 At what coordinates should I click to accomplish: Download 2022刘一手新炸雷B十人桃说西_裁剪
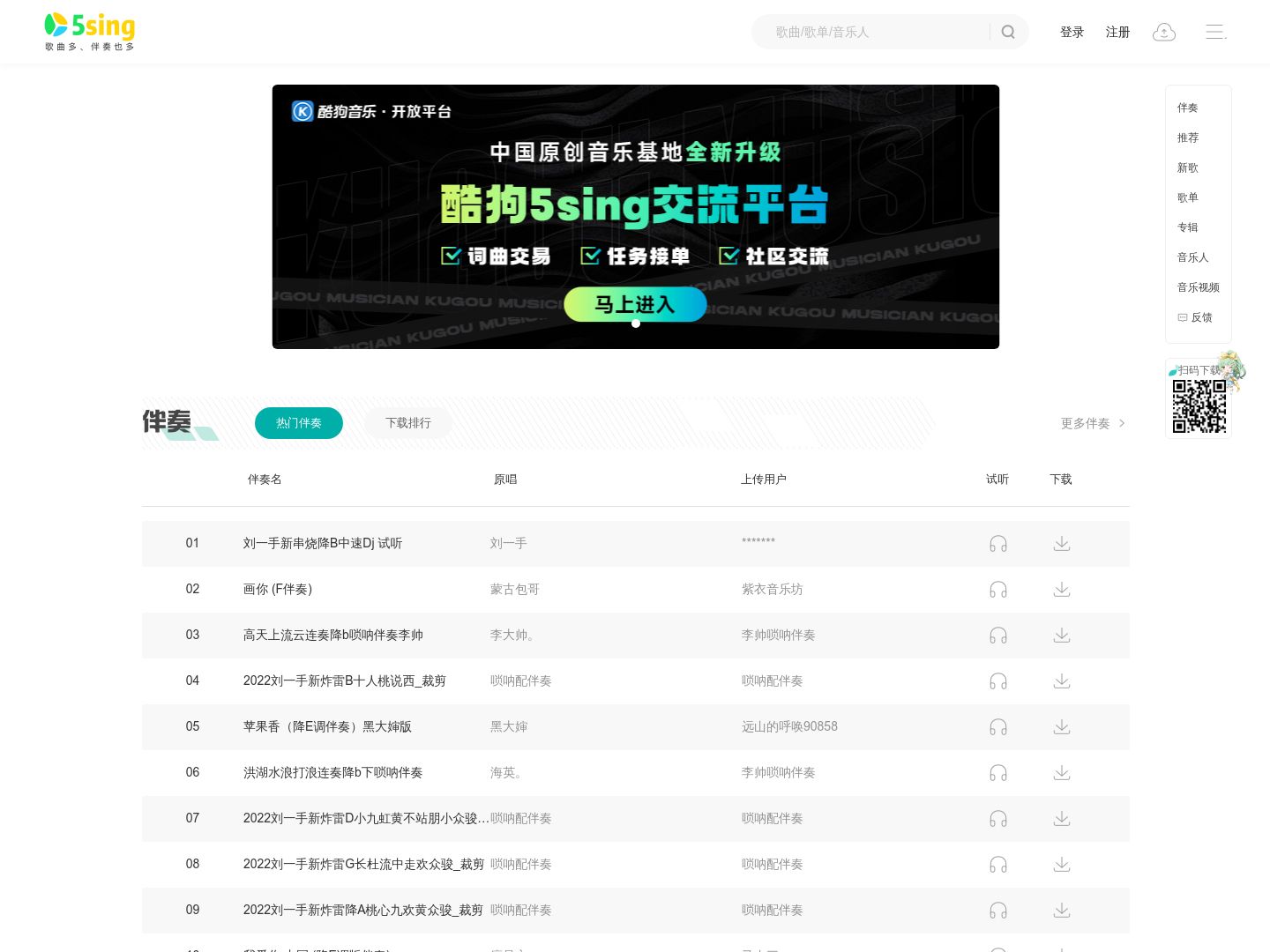coord(1062,681)
